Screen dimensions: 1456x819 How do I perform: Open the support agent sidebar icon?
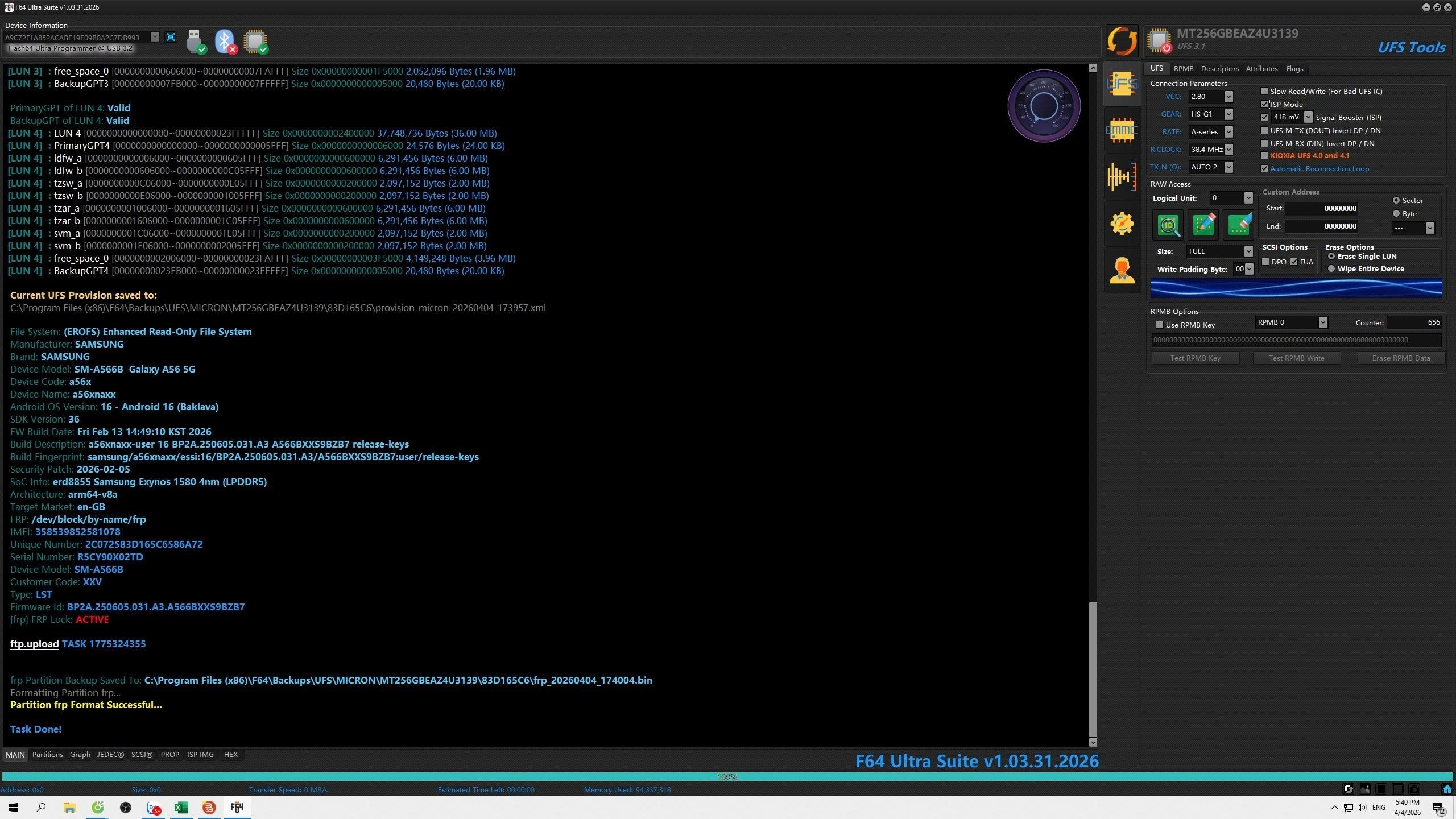[1122, 270]
